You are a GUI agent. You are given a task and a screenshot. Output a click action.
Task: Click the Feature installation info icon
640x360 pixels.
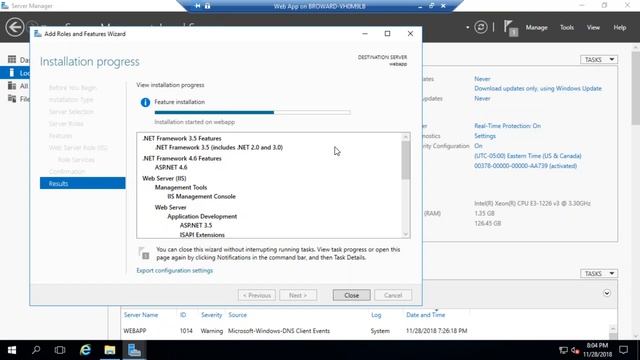145,102
